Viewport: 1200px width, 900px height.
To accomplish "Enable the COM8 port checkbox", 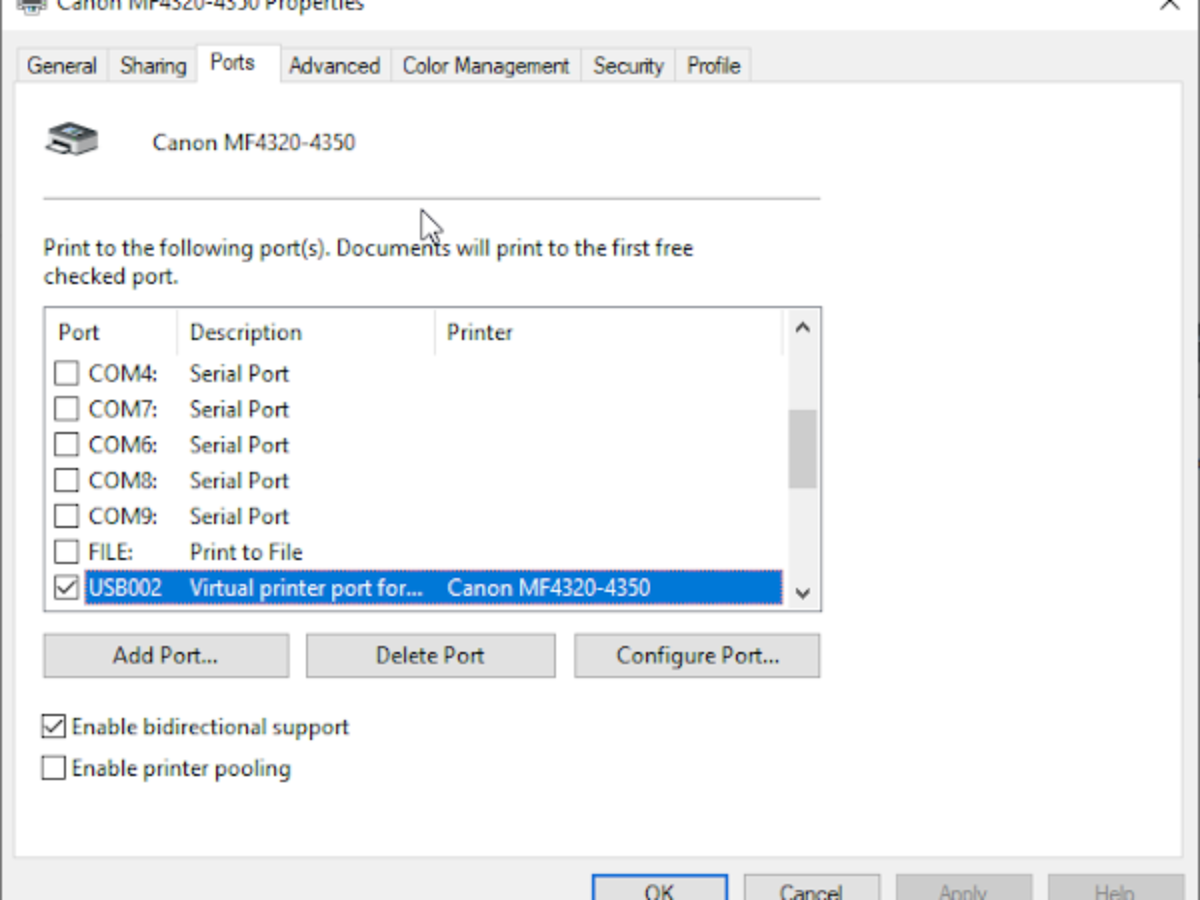I will (x=66, y=481).
